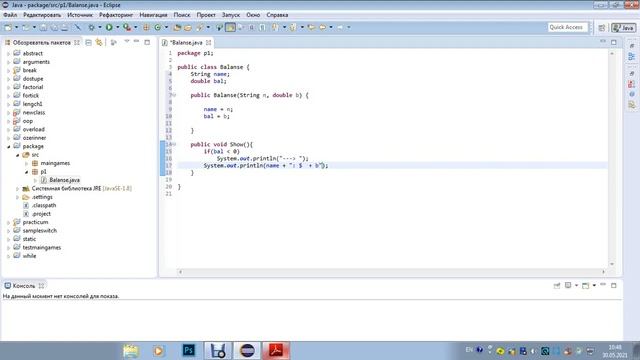The height and width of the screenshot is (360, 640).
Task: Select the Balanse.java editor tab
Action: (186, 42)
